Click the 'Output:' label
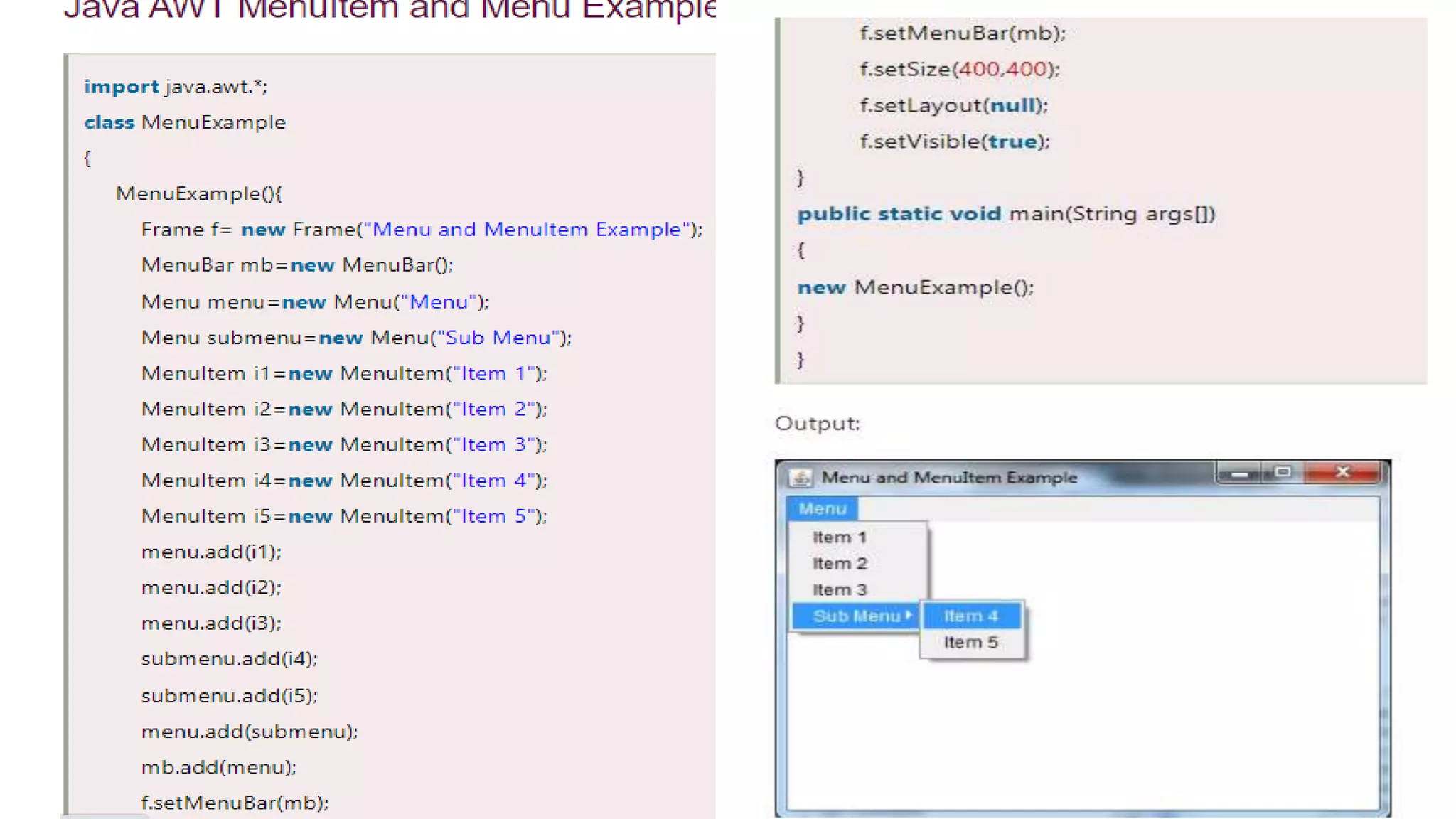Image resolution: width=1456 pixels, height=819 pixels. (818, 424)
